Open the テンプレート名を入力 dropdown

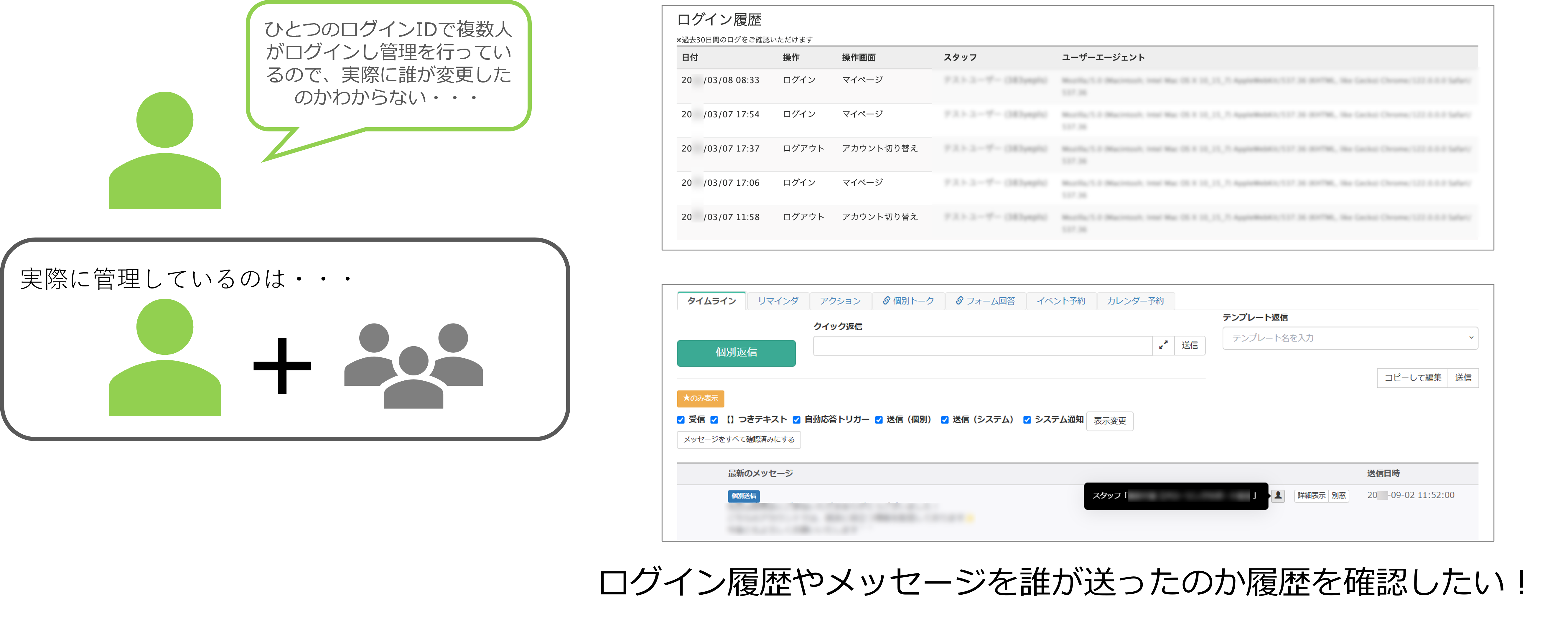click(x=1350, y=338)
